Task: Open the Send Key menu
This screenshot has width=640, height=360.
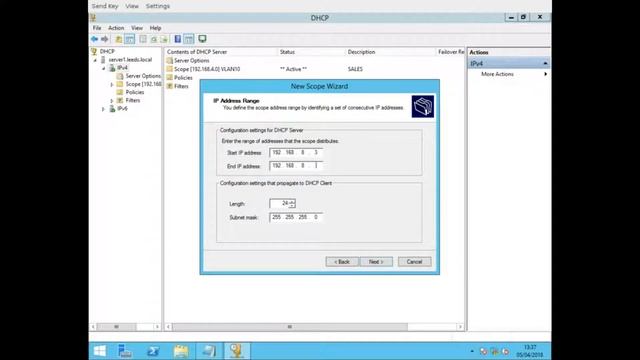Action: point(104,6)
